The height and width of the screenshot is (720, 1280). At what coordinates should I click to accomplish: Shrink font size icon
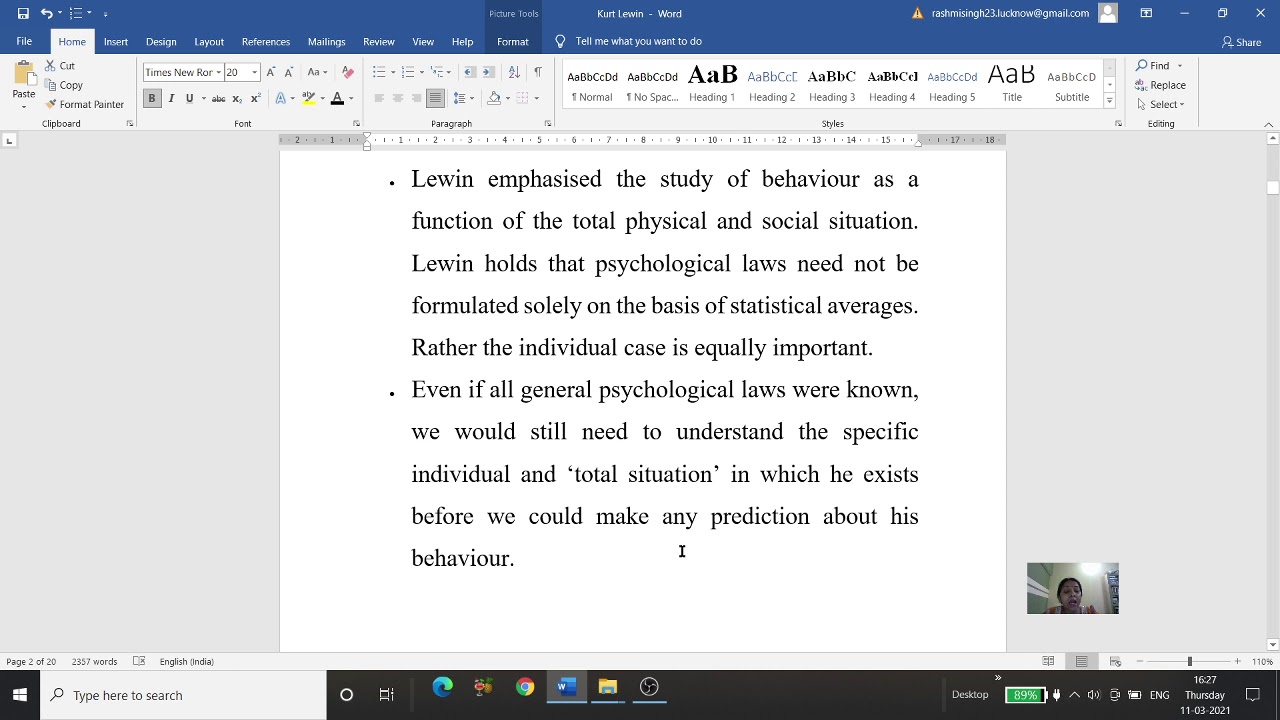pyautogui.click(x=289, y=72)
